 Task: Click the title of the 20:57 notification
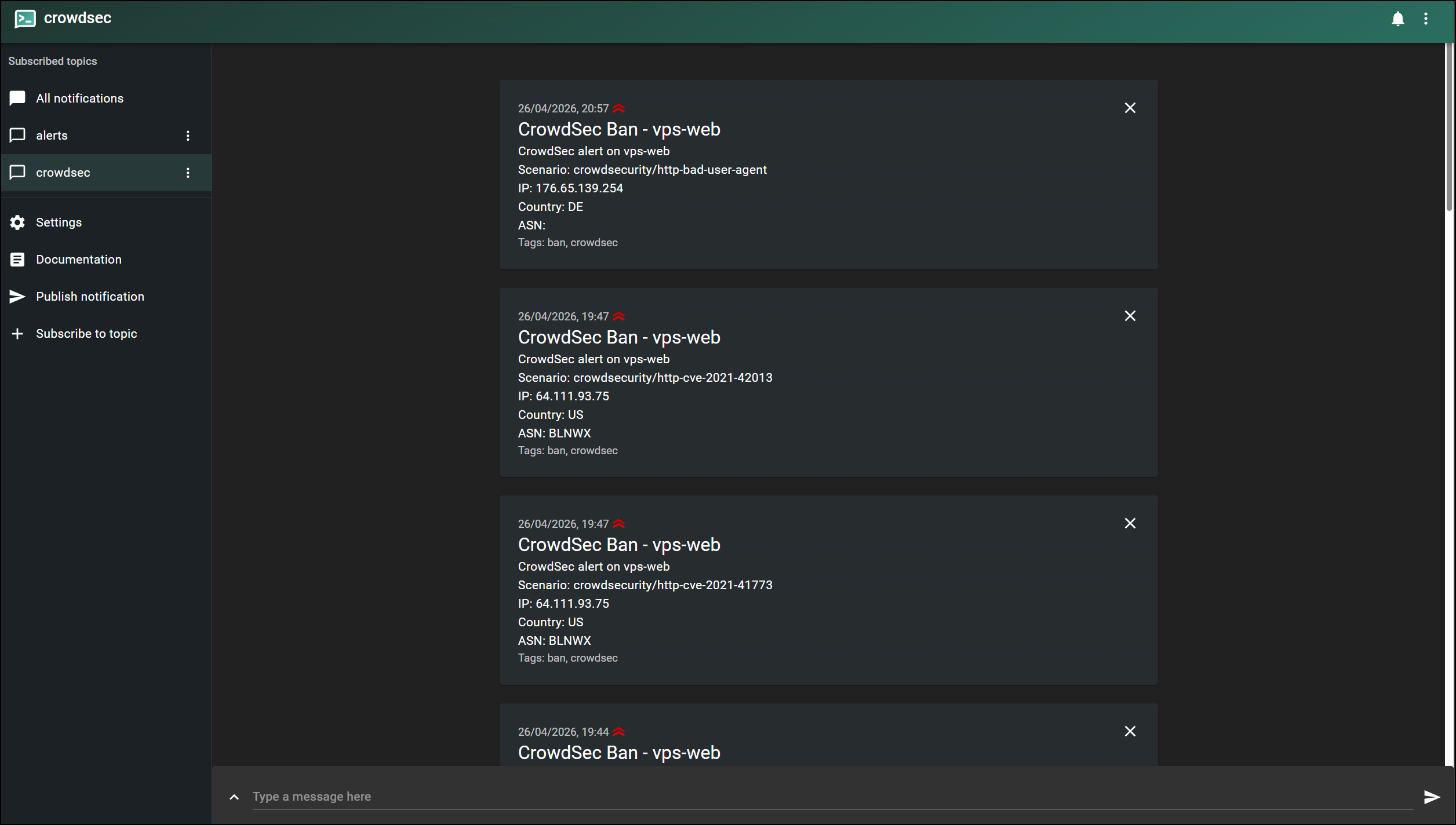click(619, 130)
